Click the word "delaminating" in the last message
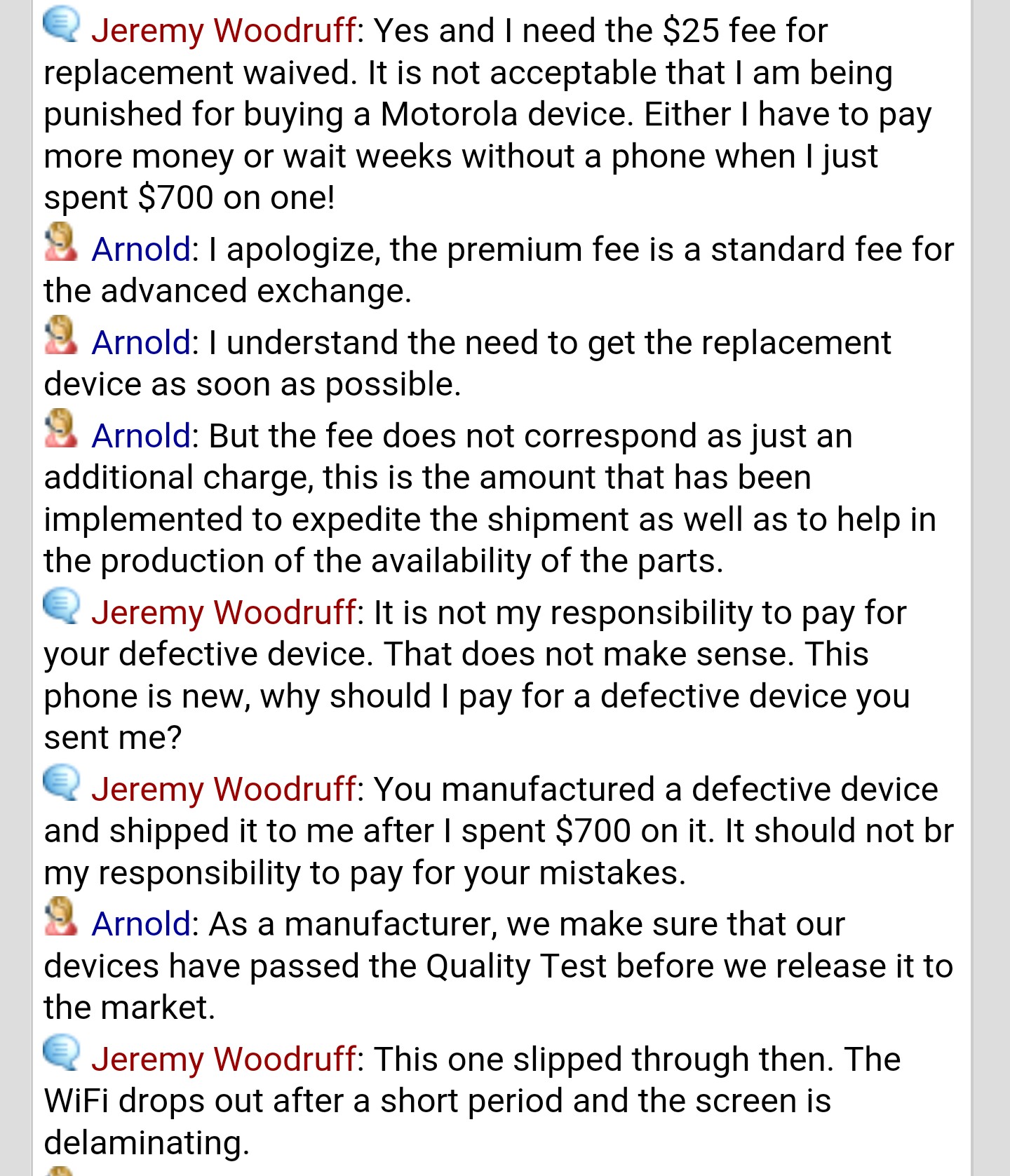1010x1176 pixels. 146,1143
